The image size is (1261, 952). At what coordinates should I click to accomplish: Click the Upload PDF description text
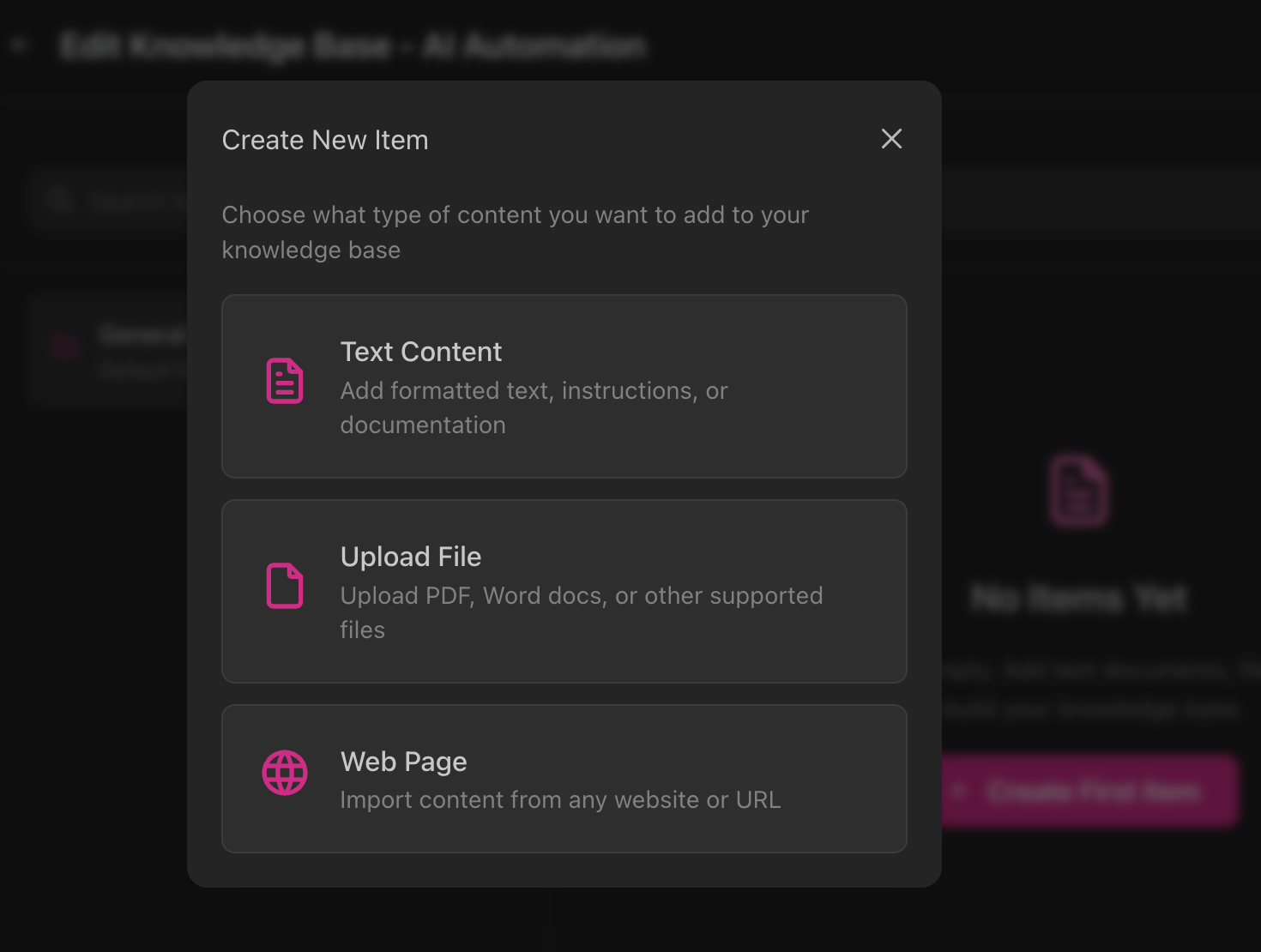(581, 612)
